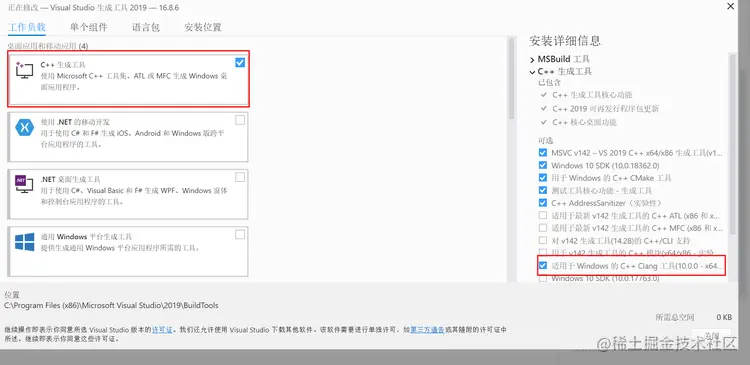Check the .NET 桌面生成工具 workload checkbox
The width and height of the screenshot is (750, 365).
pyautogui.click(x=240, y=177)
